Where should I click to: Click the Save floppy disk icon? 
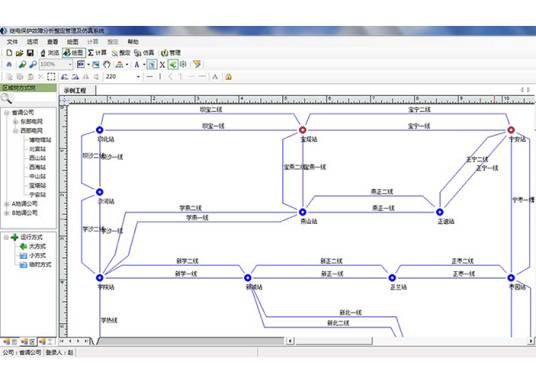[x=30, y=53]
